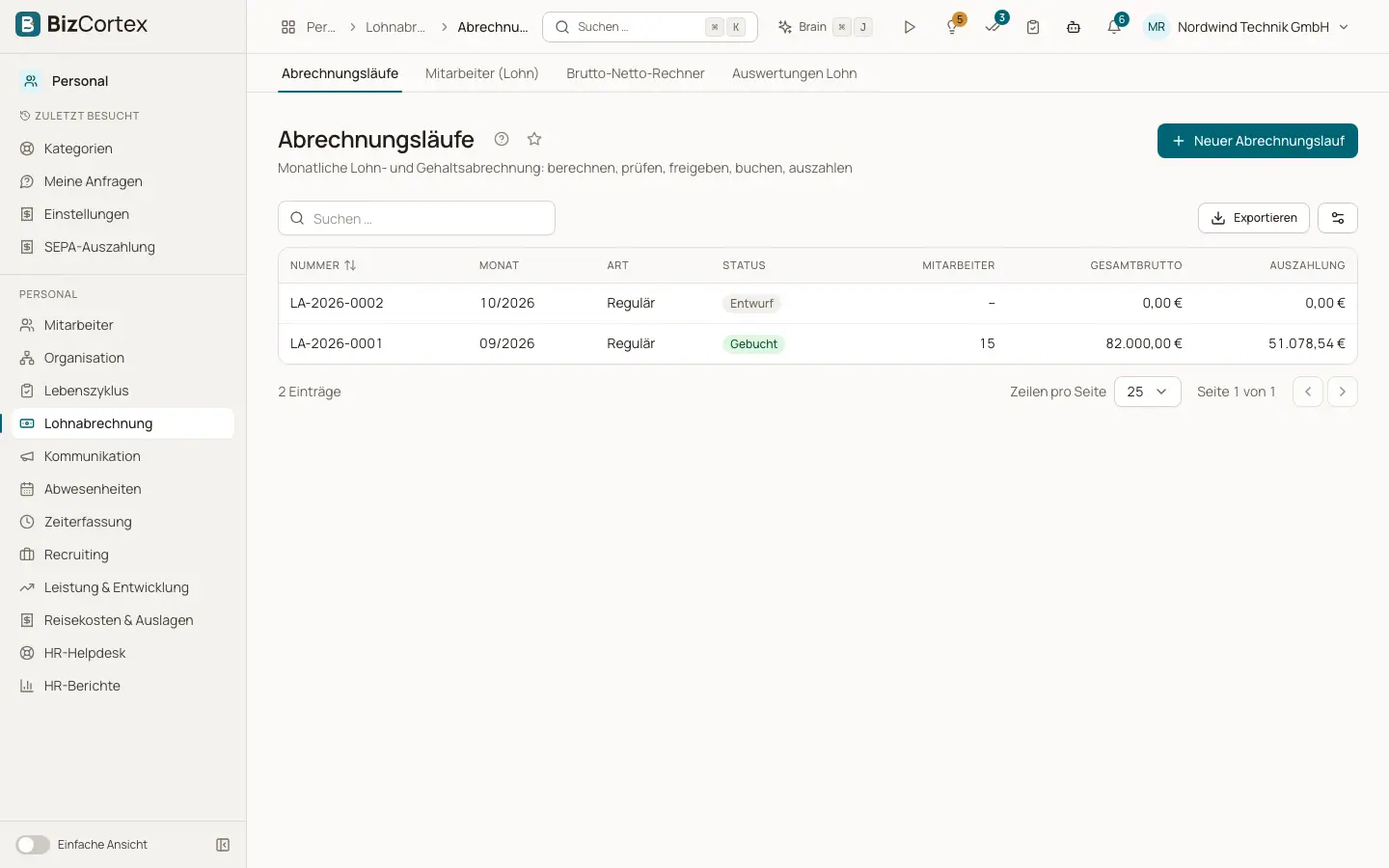This screenshot has width=1389, height=868.
Task: Open Lohnabr... breadcrumb link
Action: [395, 27]
